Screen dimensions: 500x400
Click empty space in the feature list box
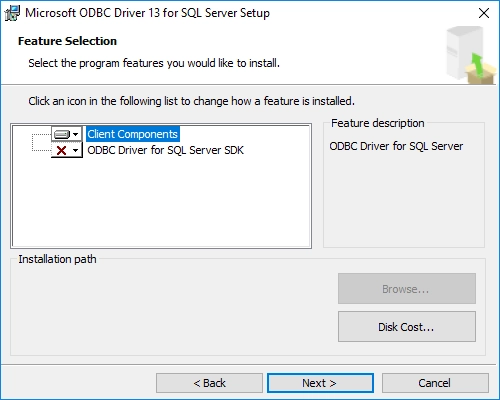[x=161, y=203]
